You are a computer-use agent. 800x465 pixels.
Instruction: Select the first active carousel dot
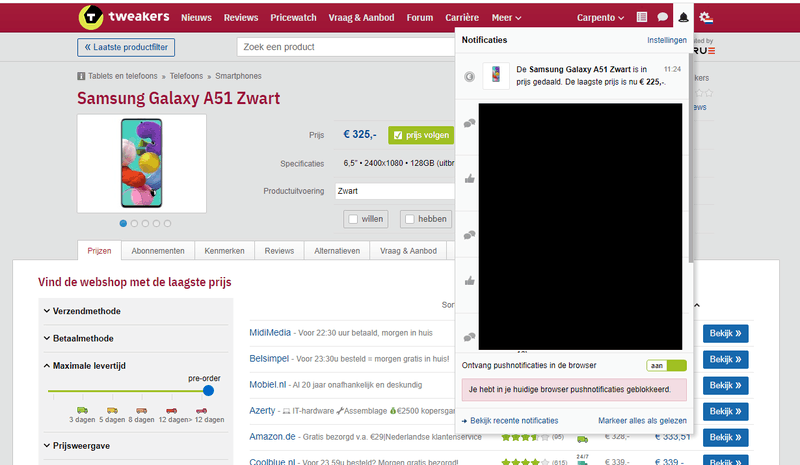click(123, 224)
